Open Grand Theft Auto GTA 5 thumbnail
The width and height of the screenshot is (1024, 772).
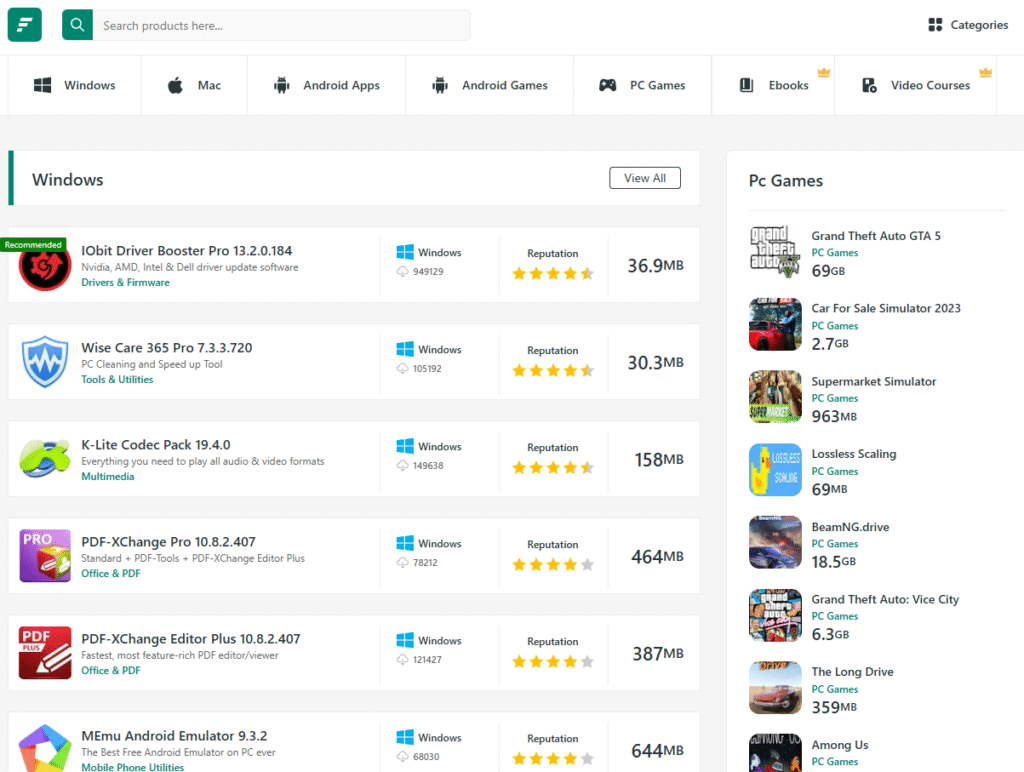(775, 251)
